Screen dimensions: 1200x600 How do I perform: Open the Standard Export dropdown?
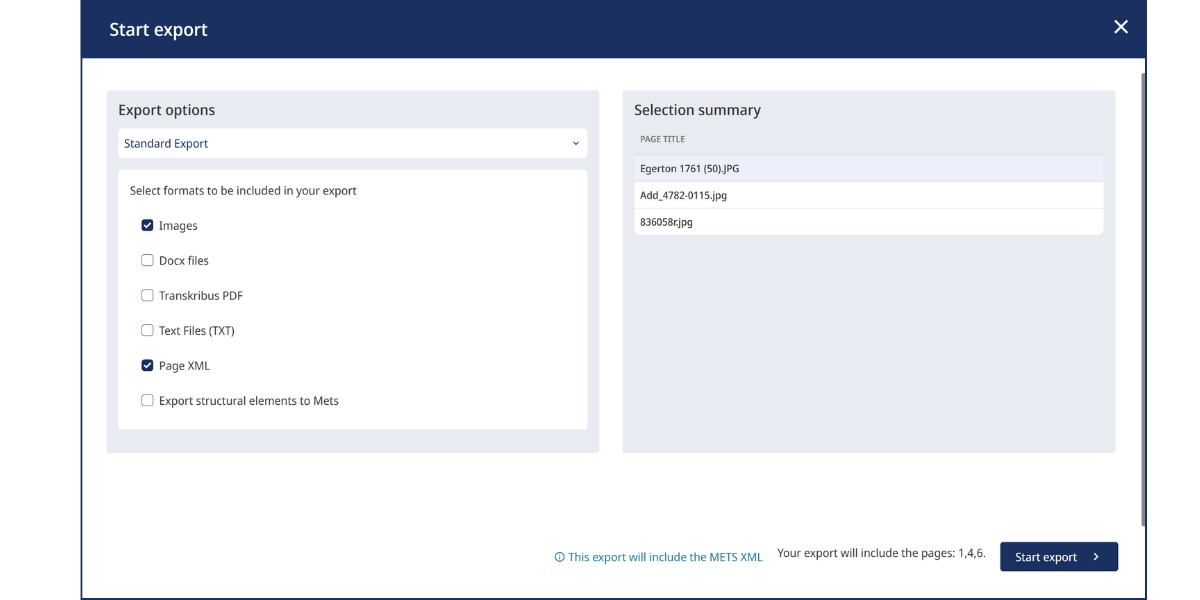pos(352,143)
